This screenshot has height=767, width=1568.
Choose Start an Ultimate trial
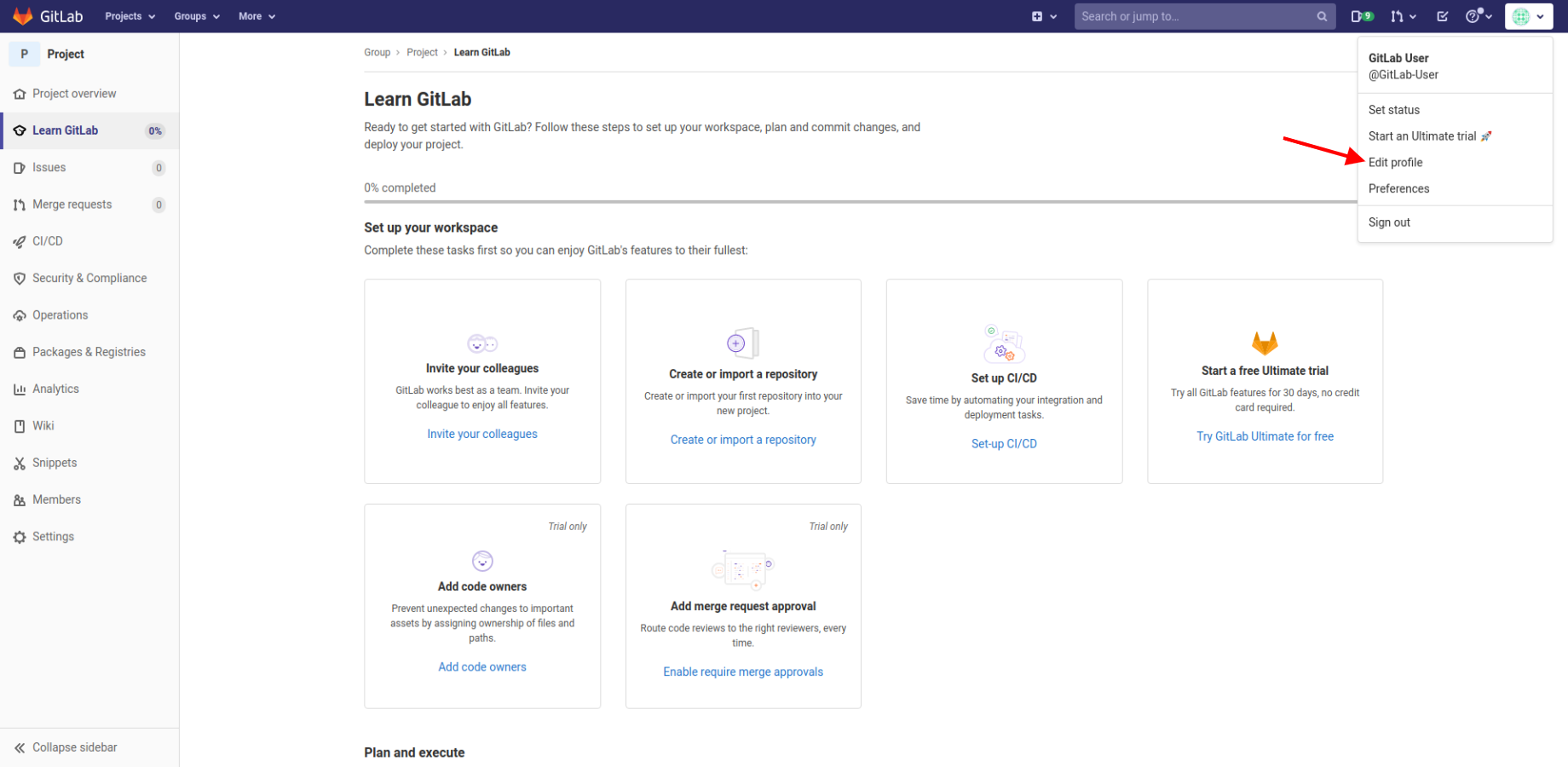point(1429,136)
